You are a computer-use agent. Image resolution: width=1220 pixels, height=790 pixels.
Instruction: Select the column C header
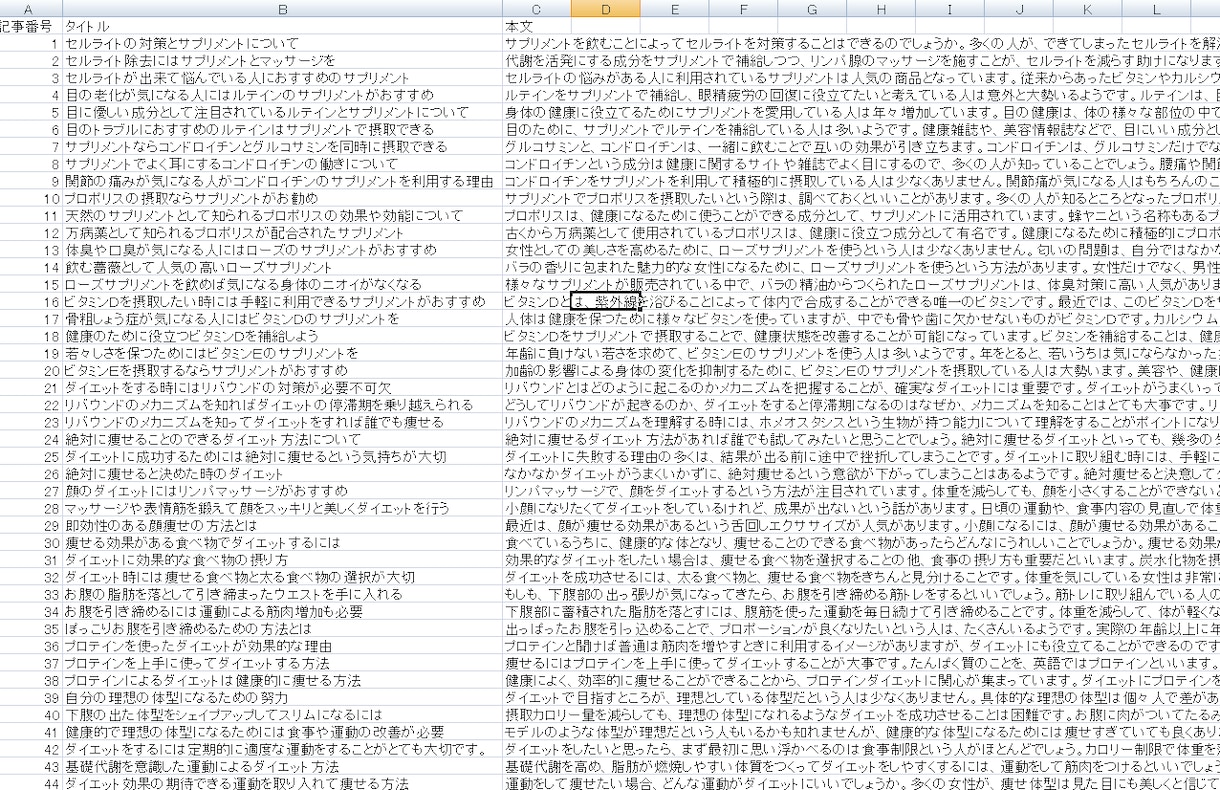click(537, 9)
